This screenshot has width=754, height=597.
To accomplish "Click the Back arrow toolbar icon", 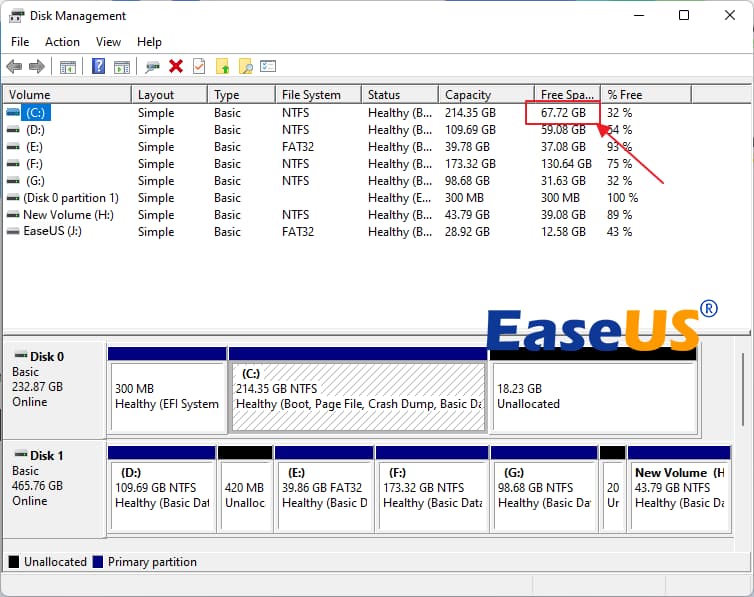I will point(14,66).
